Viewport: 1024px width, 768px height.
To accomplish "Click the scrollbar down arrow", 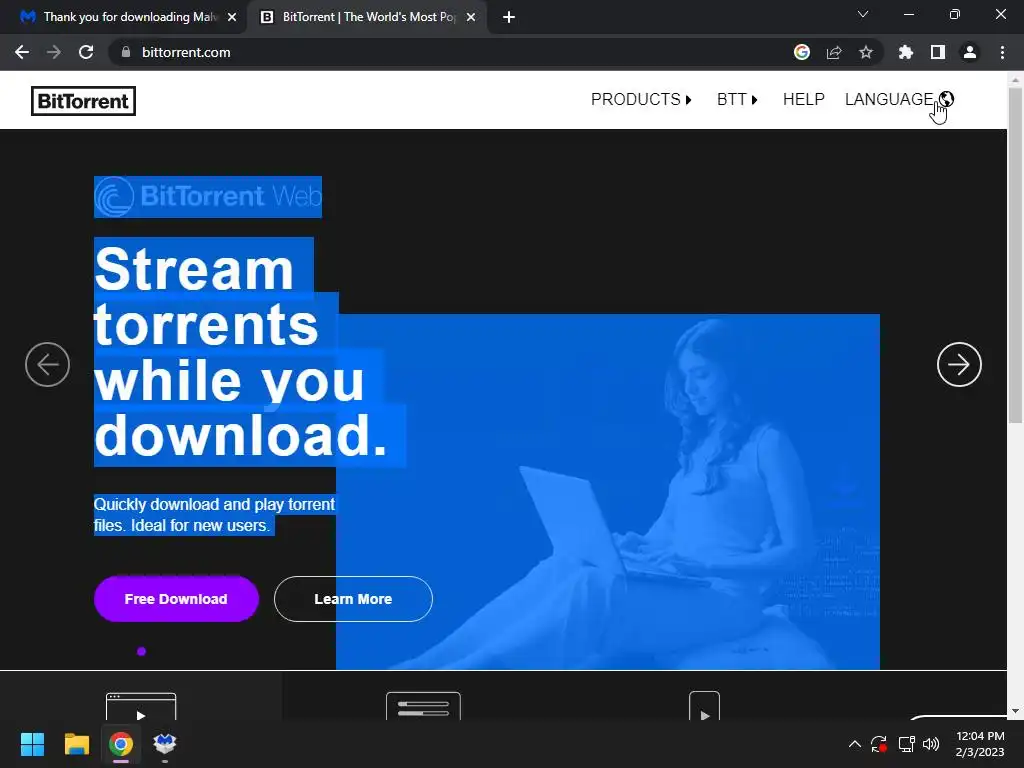I will (1015, 711).
